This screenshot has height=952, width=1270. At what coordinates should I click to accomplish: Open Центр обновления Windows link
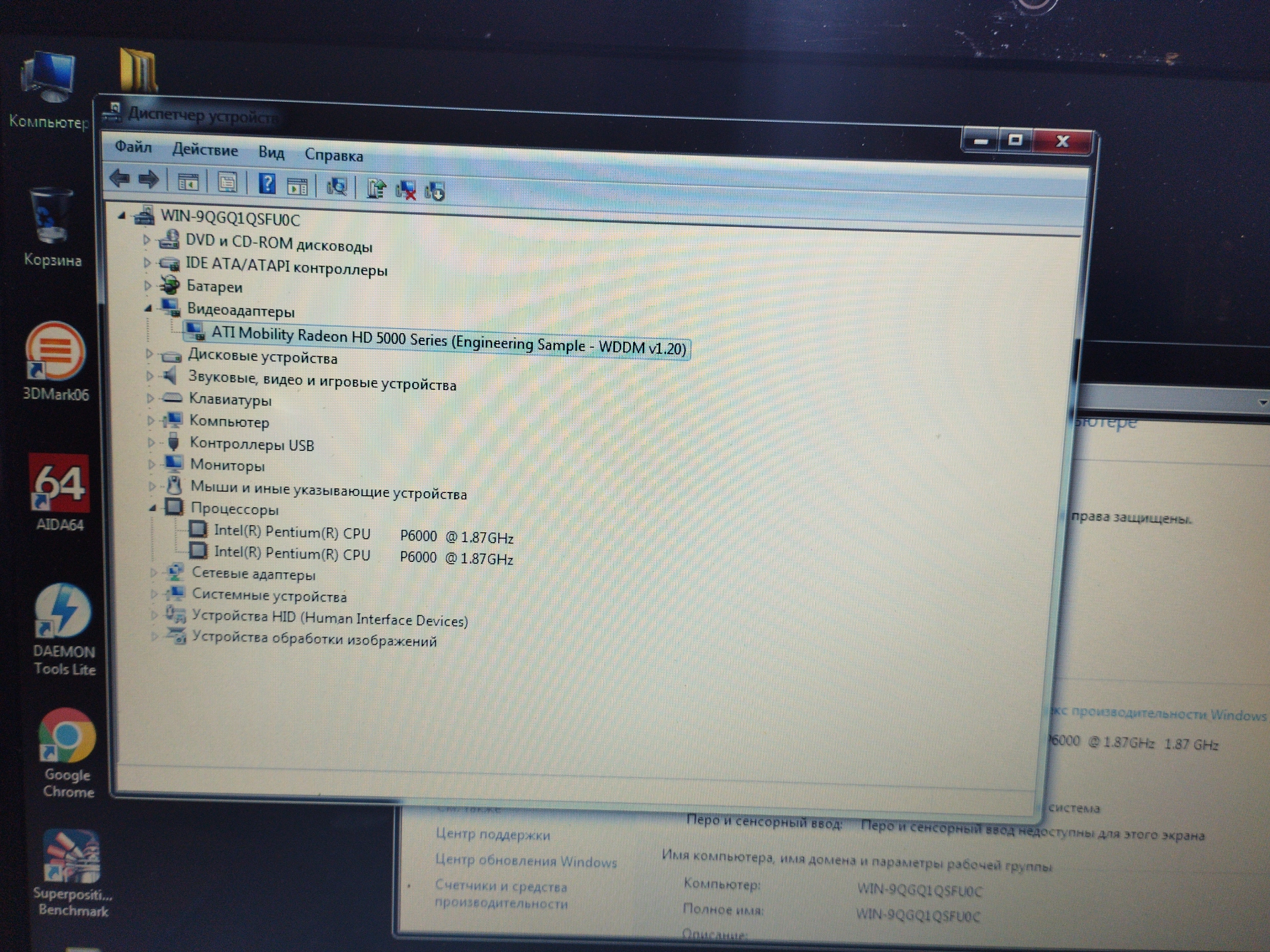tap(526, 861)
